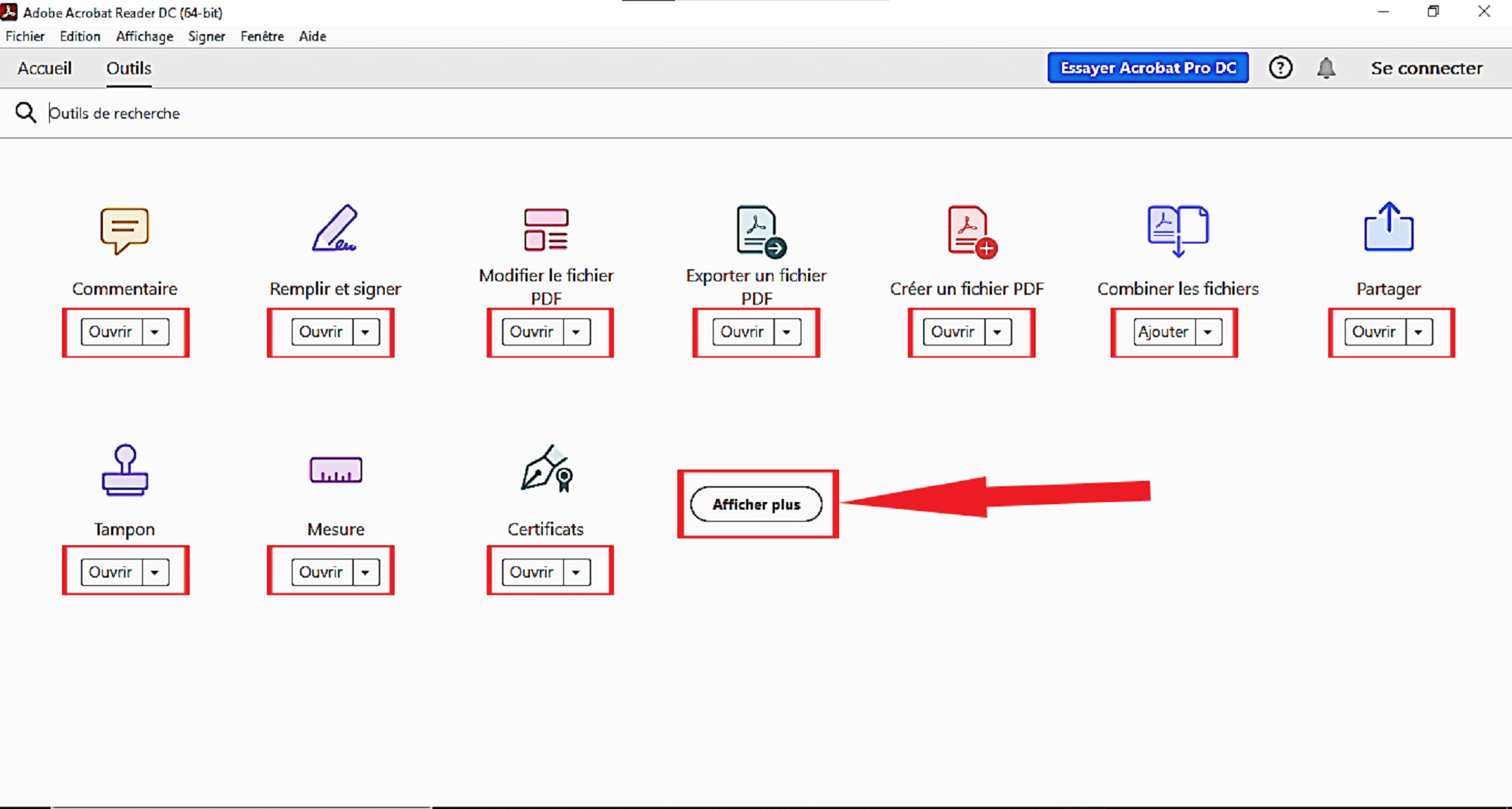Image resolution: width=1512 pixels, height=809 pixels.
Task: Click Ouvrir under Mesure
Action: coord(322,572)
